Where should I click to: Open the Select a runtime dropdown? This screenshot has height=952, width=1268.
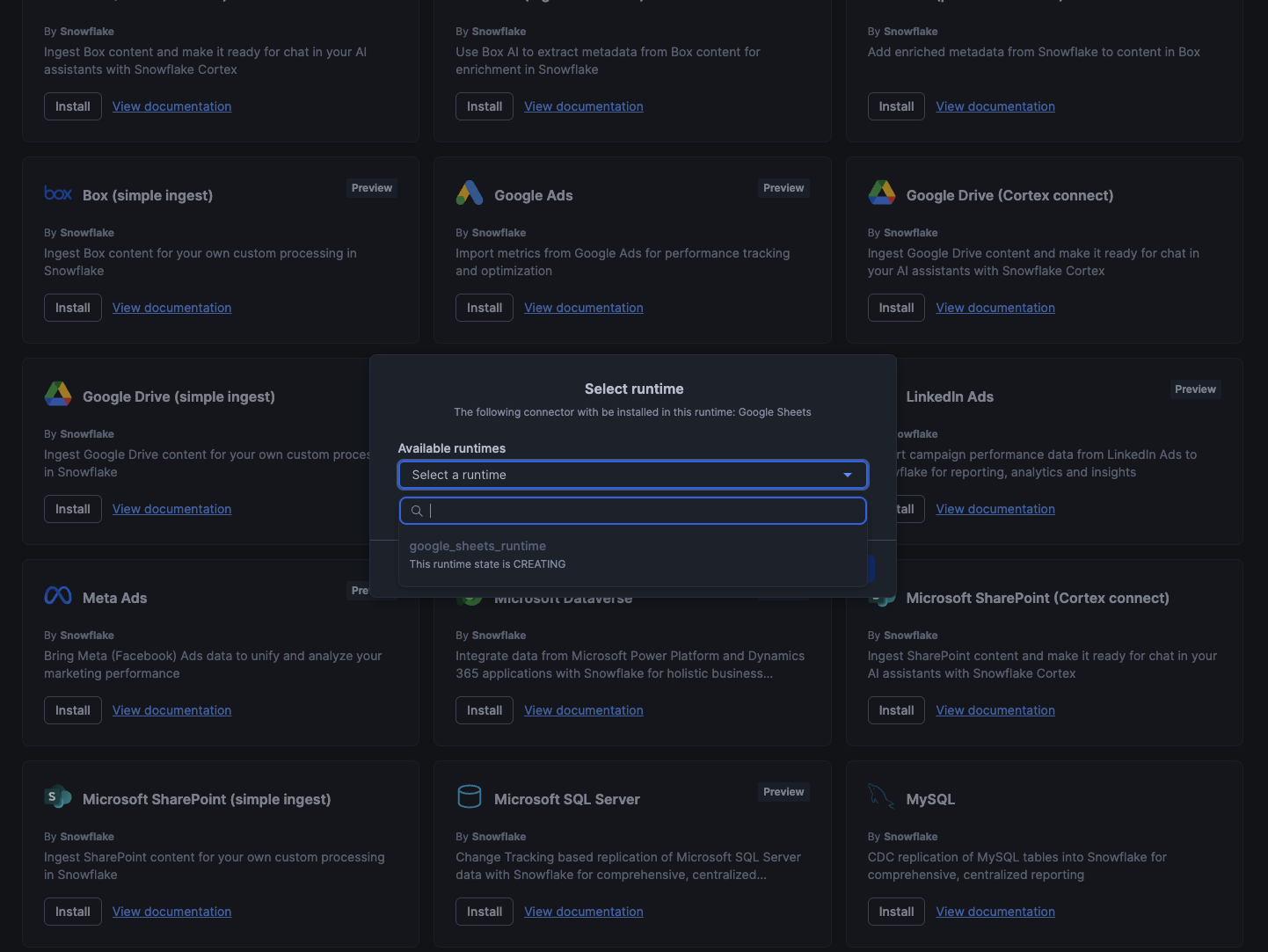(x=632, y=475)
